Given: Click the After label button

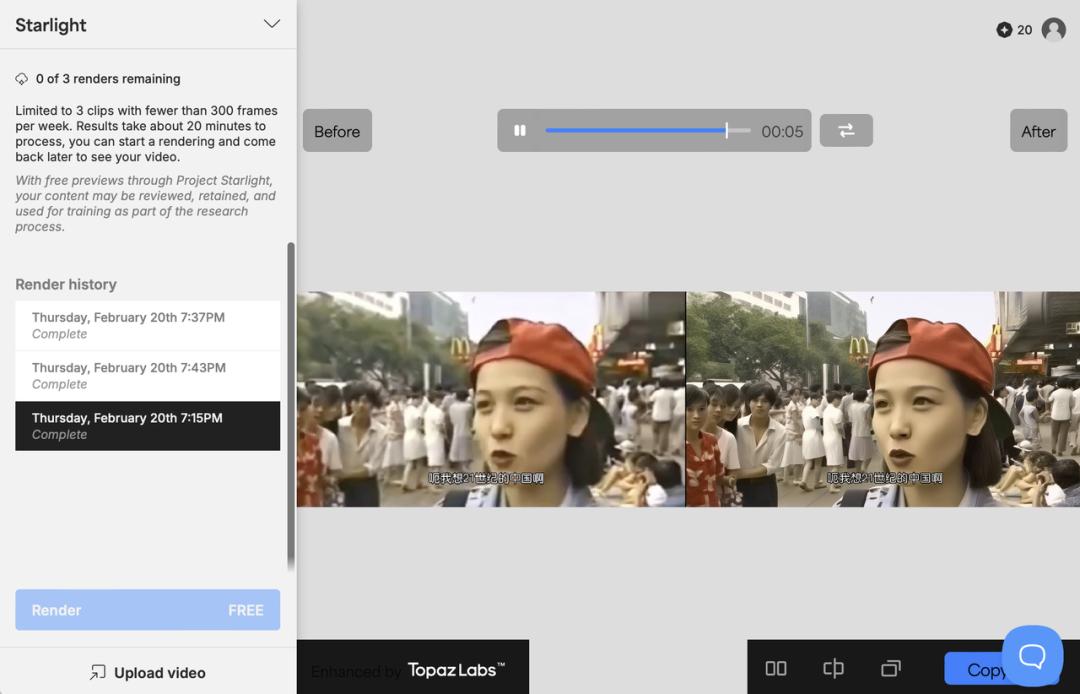Looking at the screenshot, I should click(1038, 131).
